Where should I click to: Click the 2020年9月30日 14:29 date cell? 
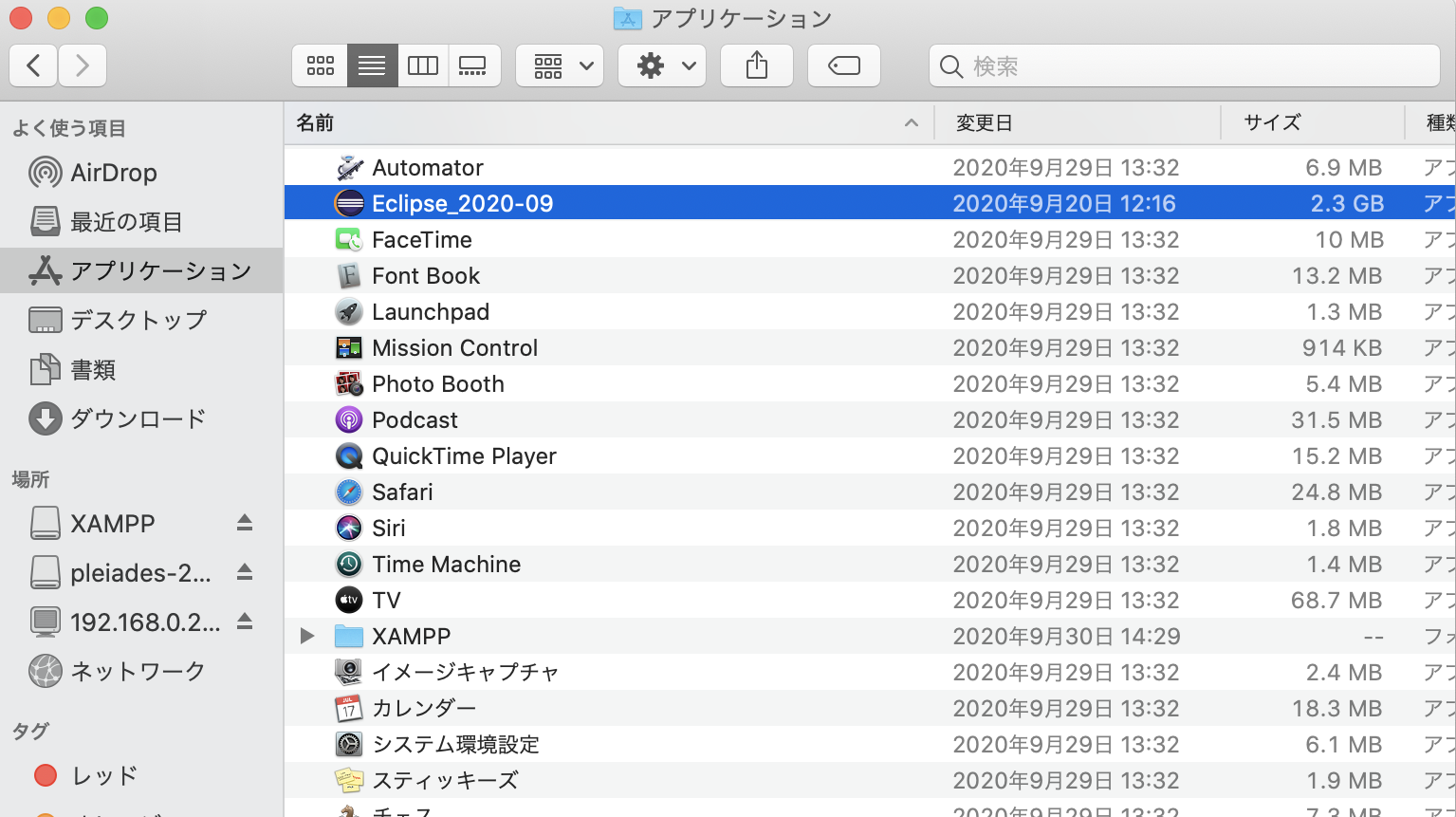pyautogui.click(x=1066, y=637)
